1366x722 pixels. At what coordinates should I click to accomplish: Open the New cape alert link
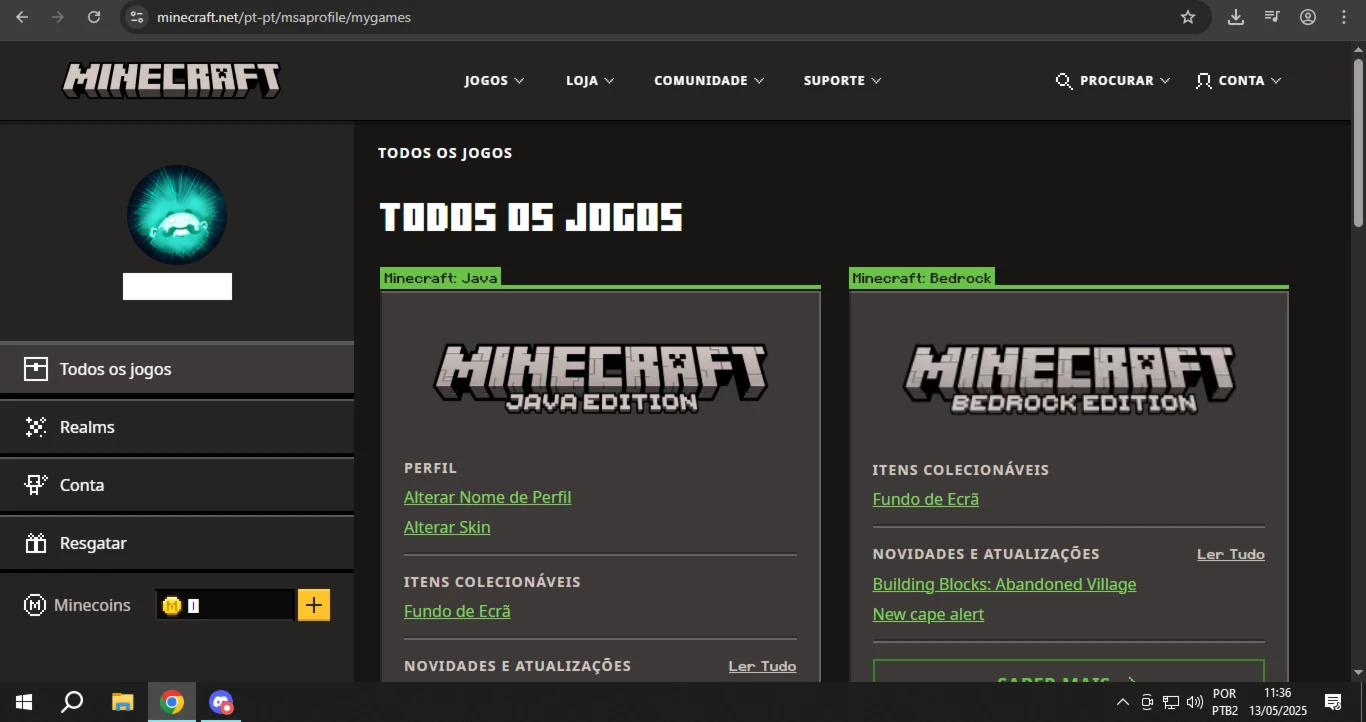(928, 614)
